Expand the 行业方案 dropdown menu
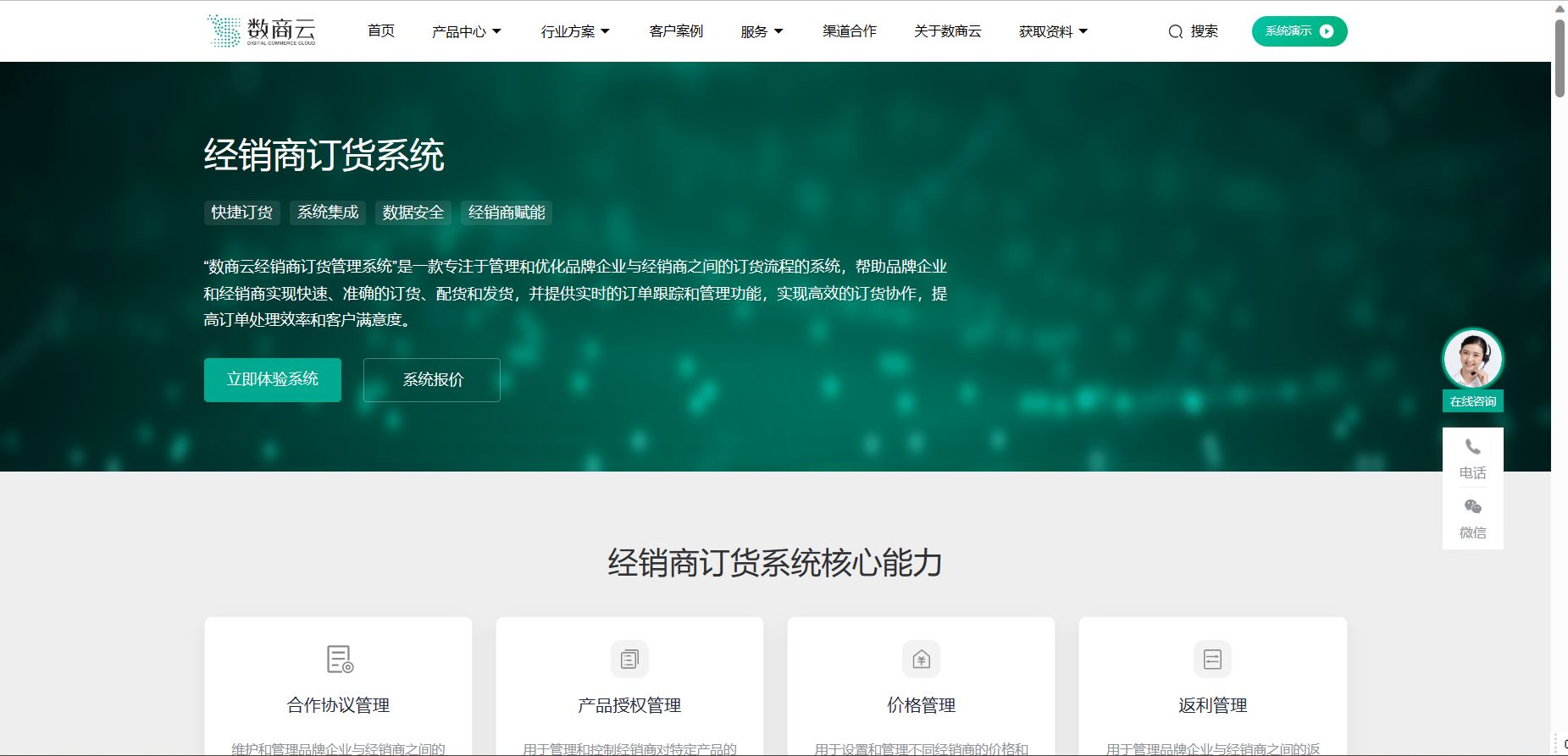Screen dimensions: 1568x756 tap(576, 31)
